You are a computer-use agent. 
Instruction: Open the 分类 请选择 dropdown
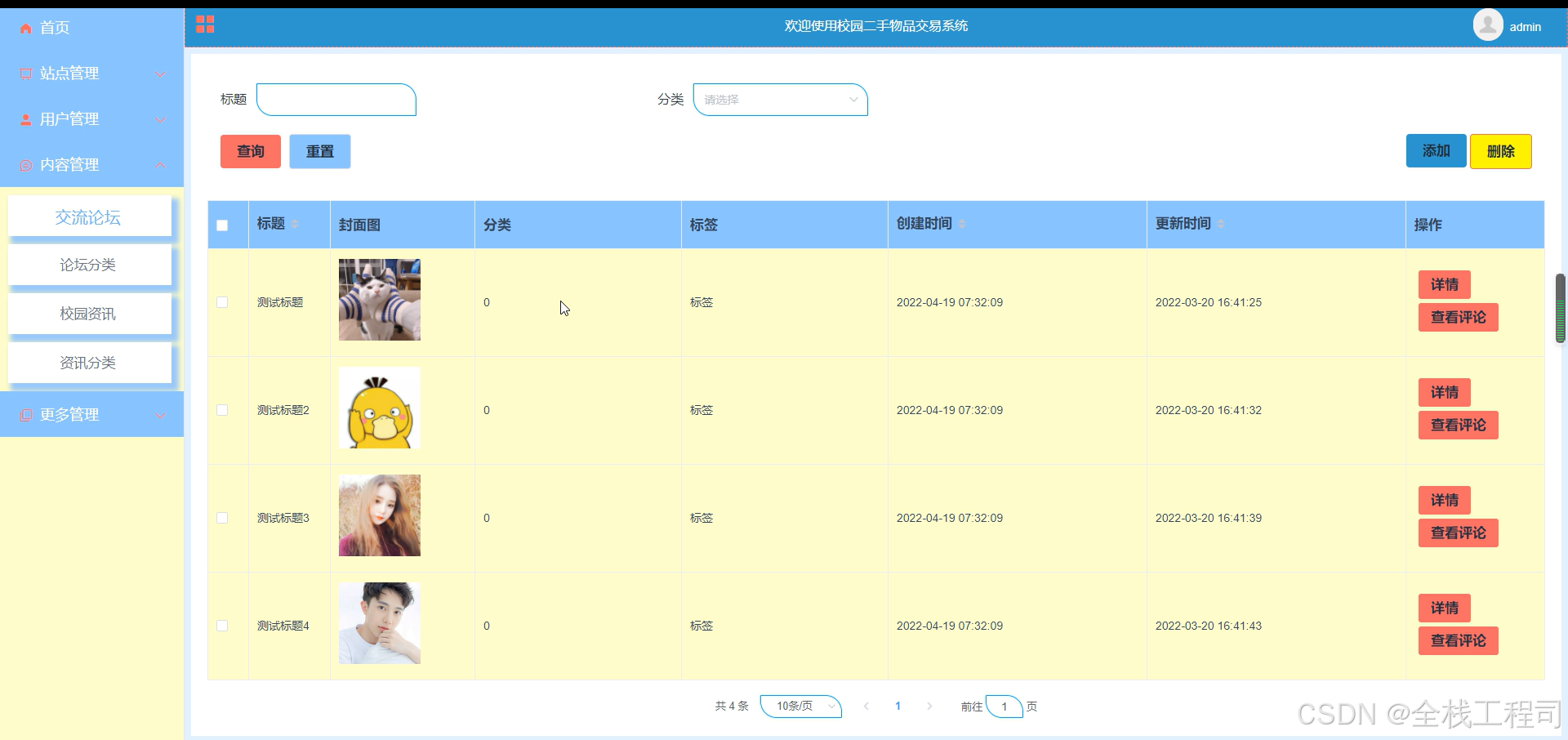[780, 100]
